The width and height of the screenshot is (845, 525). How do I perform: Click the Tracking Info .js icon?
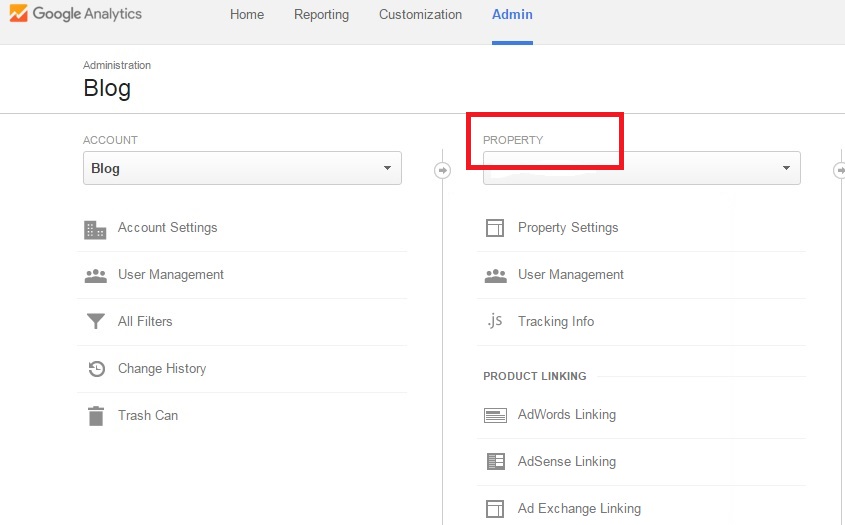tap(494, 321)
